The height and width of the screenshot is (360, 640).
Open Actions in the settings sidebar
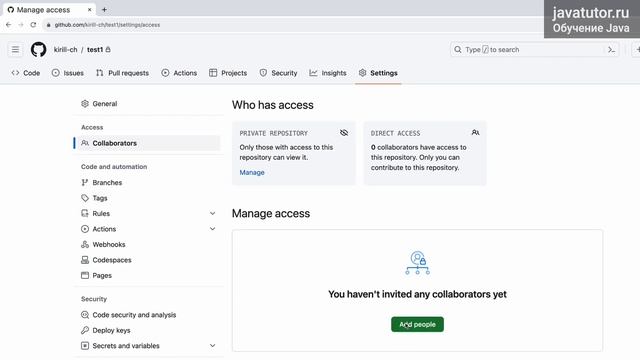(x=104, y=229)
